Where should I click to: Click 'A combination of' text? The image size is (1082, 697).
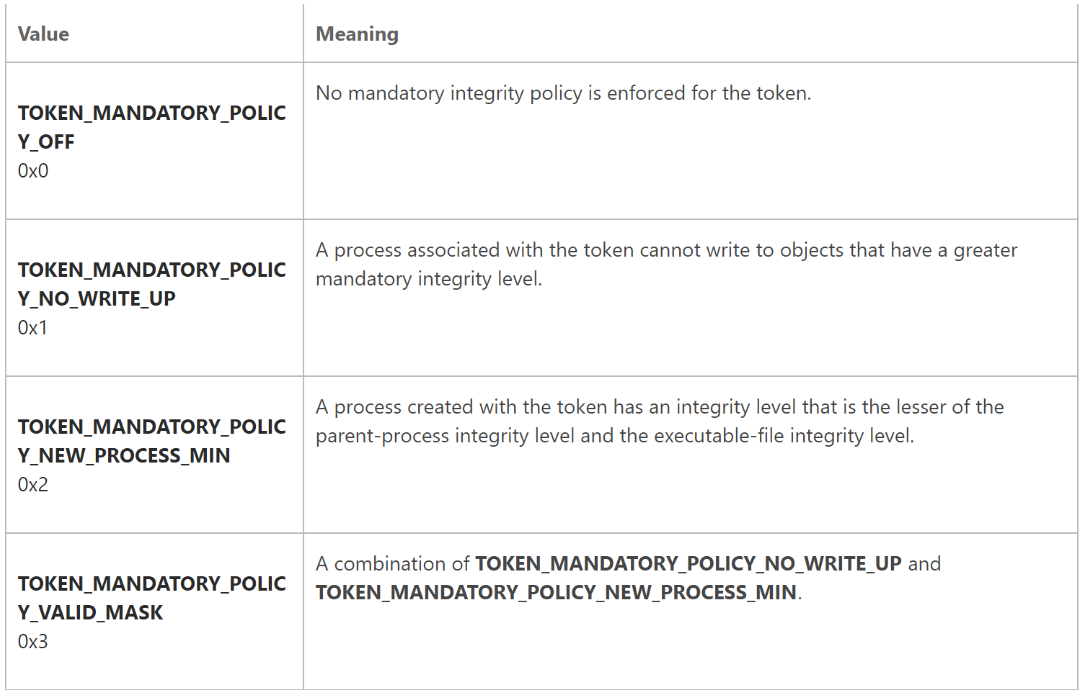tap(393, 564)
